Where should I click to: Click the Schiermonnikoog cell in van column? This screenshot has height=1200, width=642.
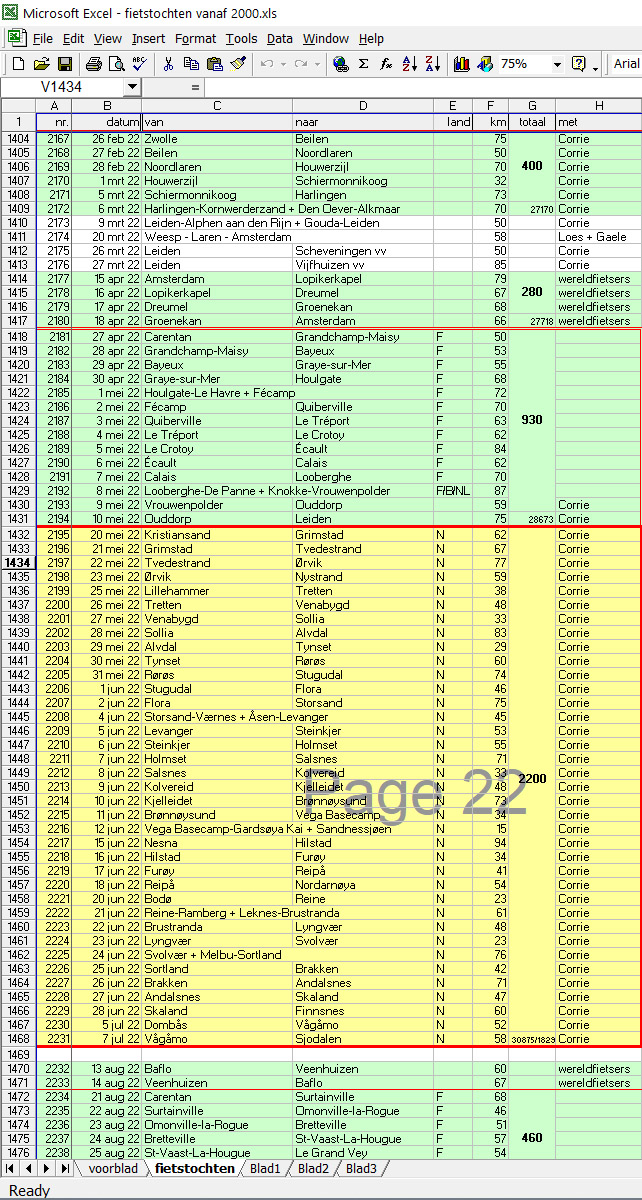[x=217, y=195]
